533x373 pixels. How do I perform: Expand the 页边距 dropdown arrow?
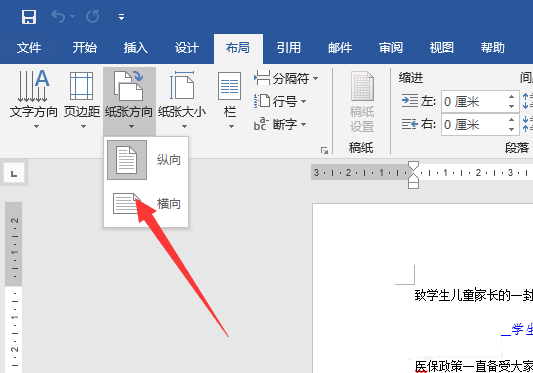click(x=83, y=126)
